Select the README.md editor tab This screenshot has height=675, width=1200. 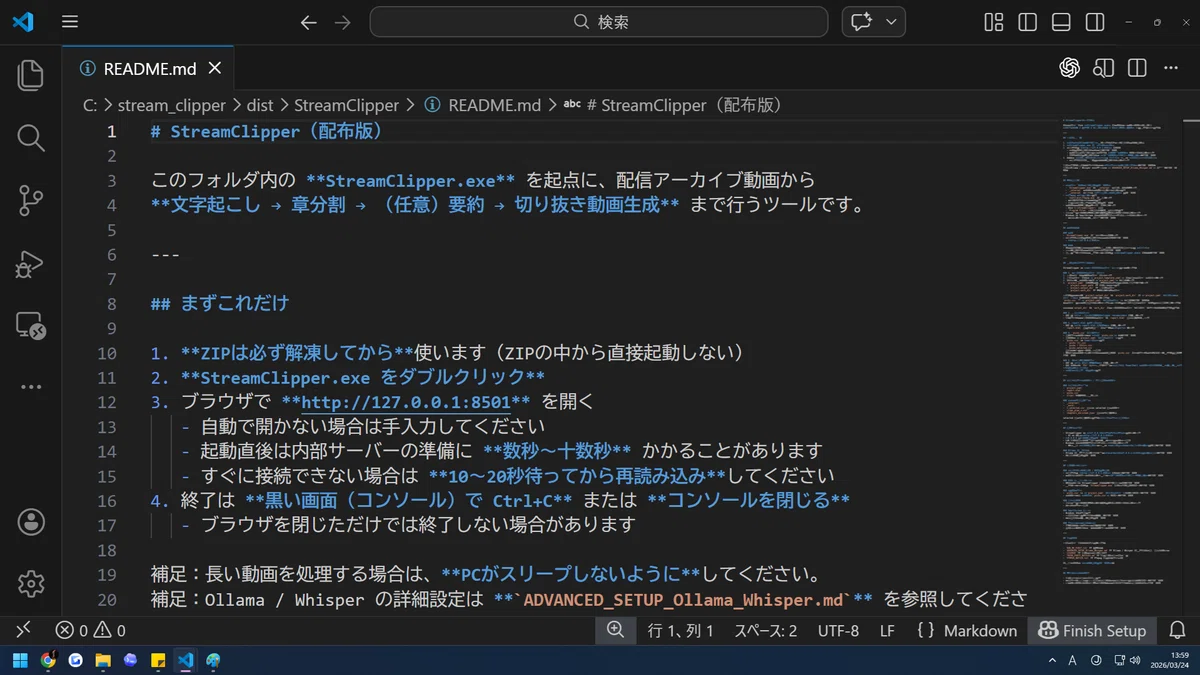click(x=149, y=69)
